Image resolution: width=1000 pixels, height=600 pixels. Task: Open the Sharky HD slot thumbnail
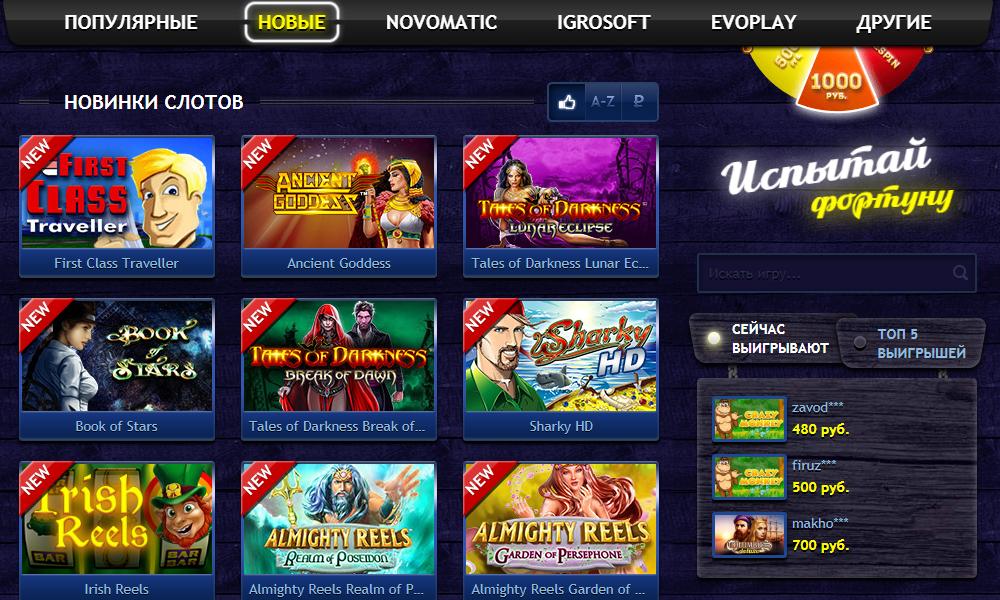(561, 355)
